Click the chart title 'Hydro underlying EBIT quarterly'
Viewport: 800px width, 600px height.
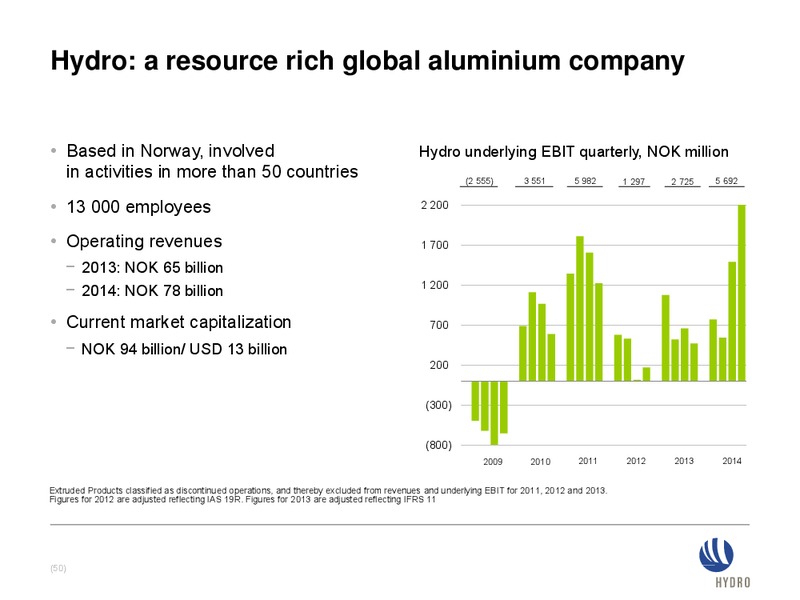click(573, 152)
